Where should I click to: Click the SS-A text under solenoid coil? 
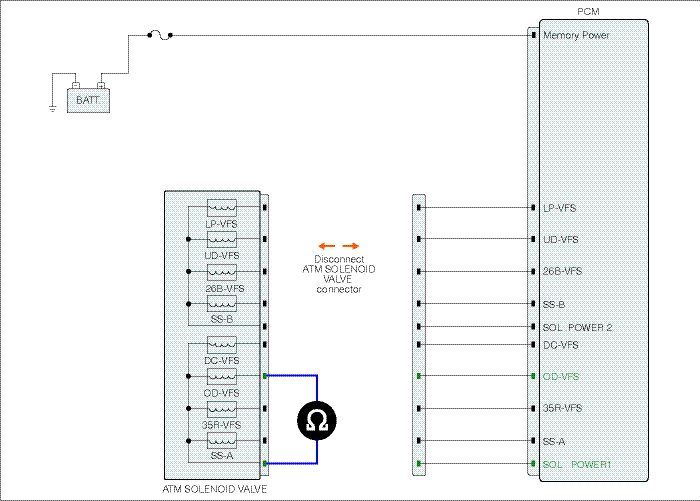(x=222, y=456)
